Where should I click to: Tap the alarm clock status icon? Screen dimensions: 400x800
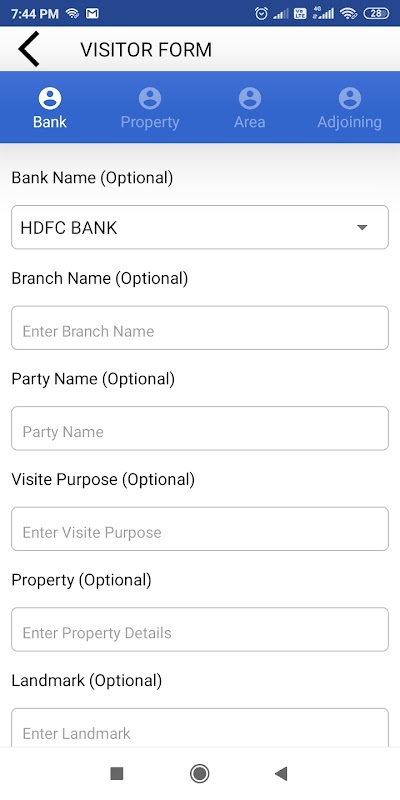[x=261, y=14]
